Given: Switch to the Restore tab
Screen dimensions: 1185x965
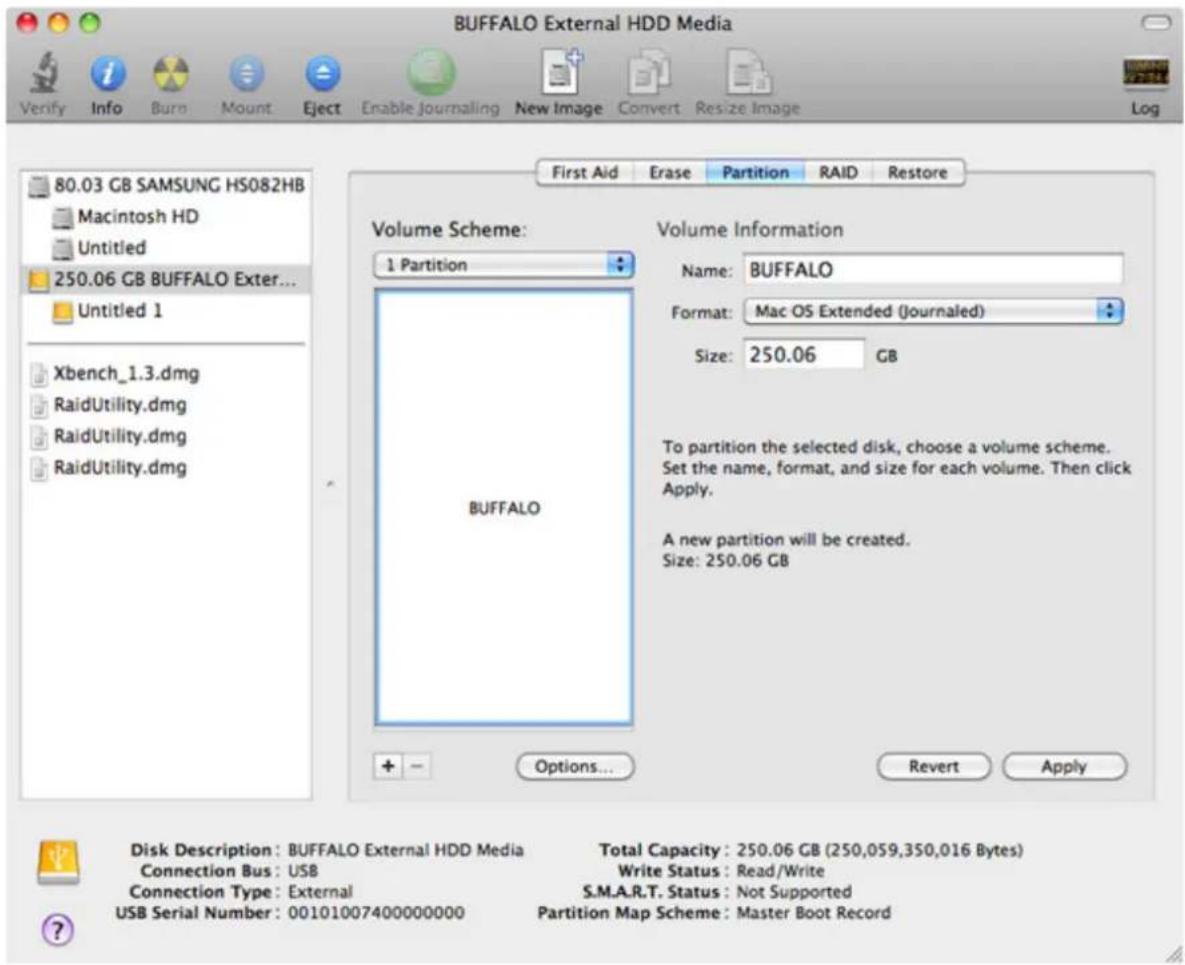Looking at the screenshot, I should pos(917,172).
